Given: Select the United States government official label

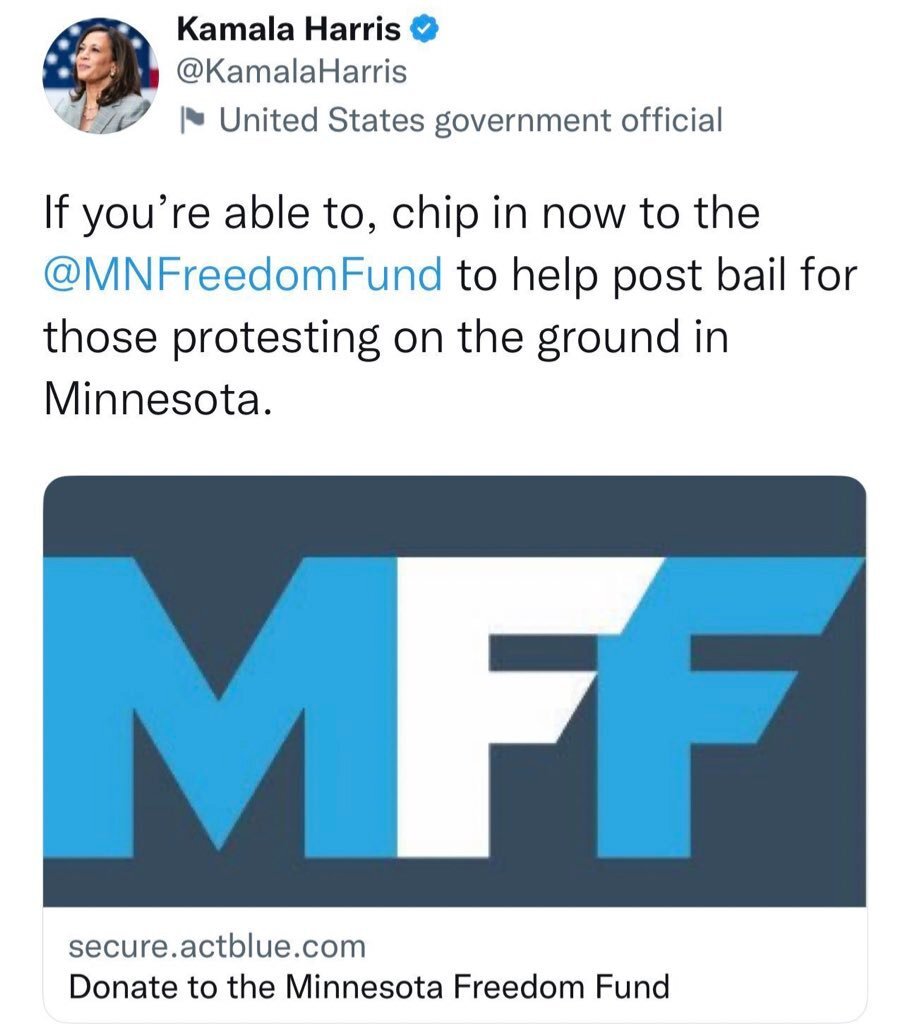Looking at the screenshot, I should pos(469,121).
